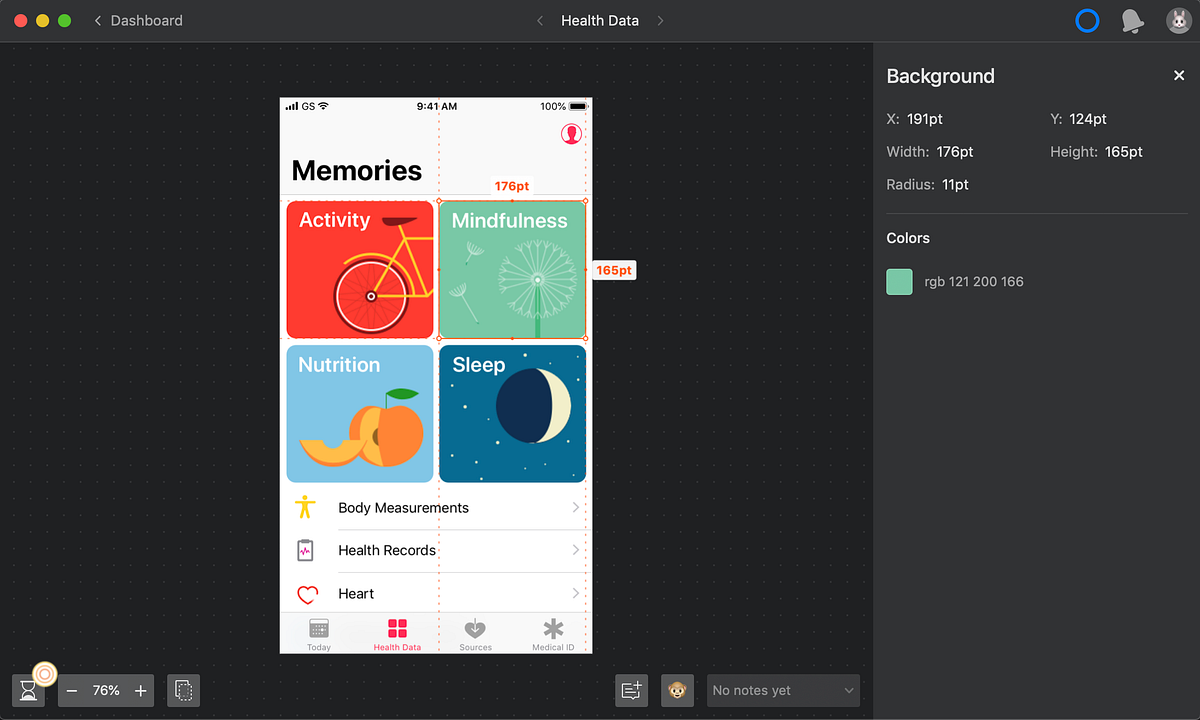Click the selection export icon beside zoom controls

click(x=183, y=690)
